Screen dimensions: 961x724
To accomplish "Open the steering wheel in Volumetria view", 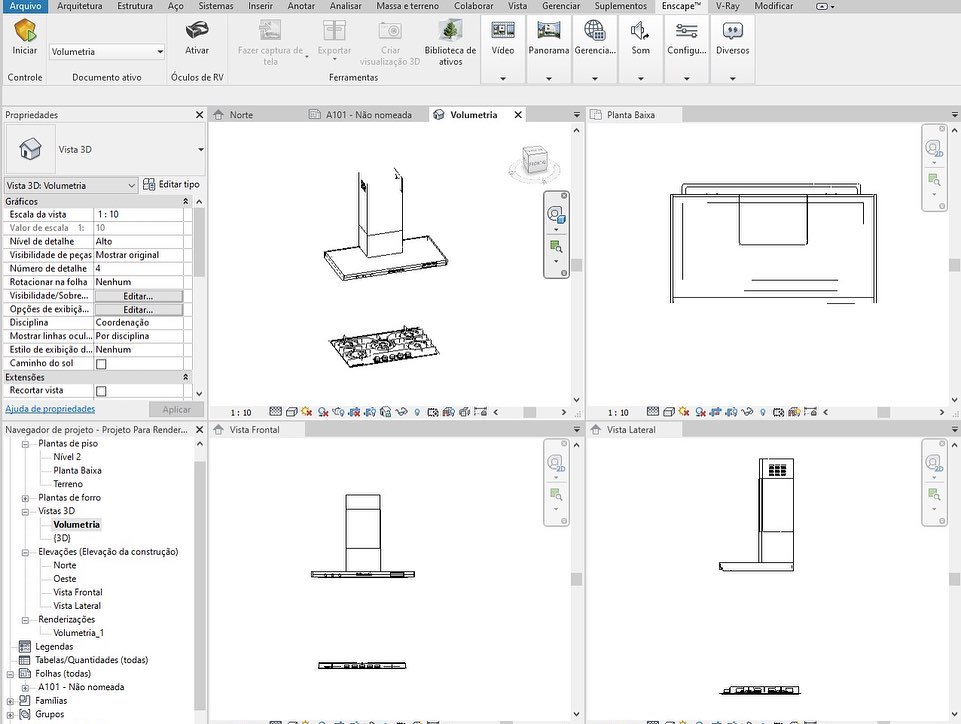I will point(556,215).
